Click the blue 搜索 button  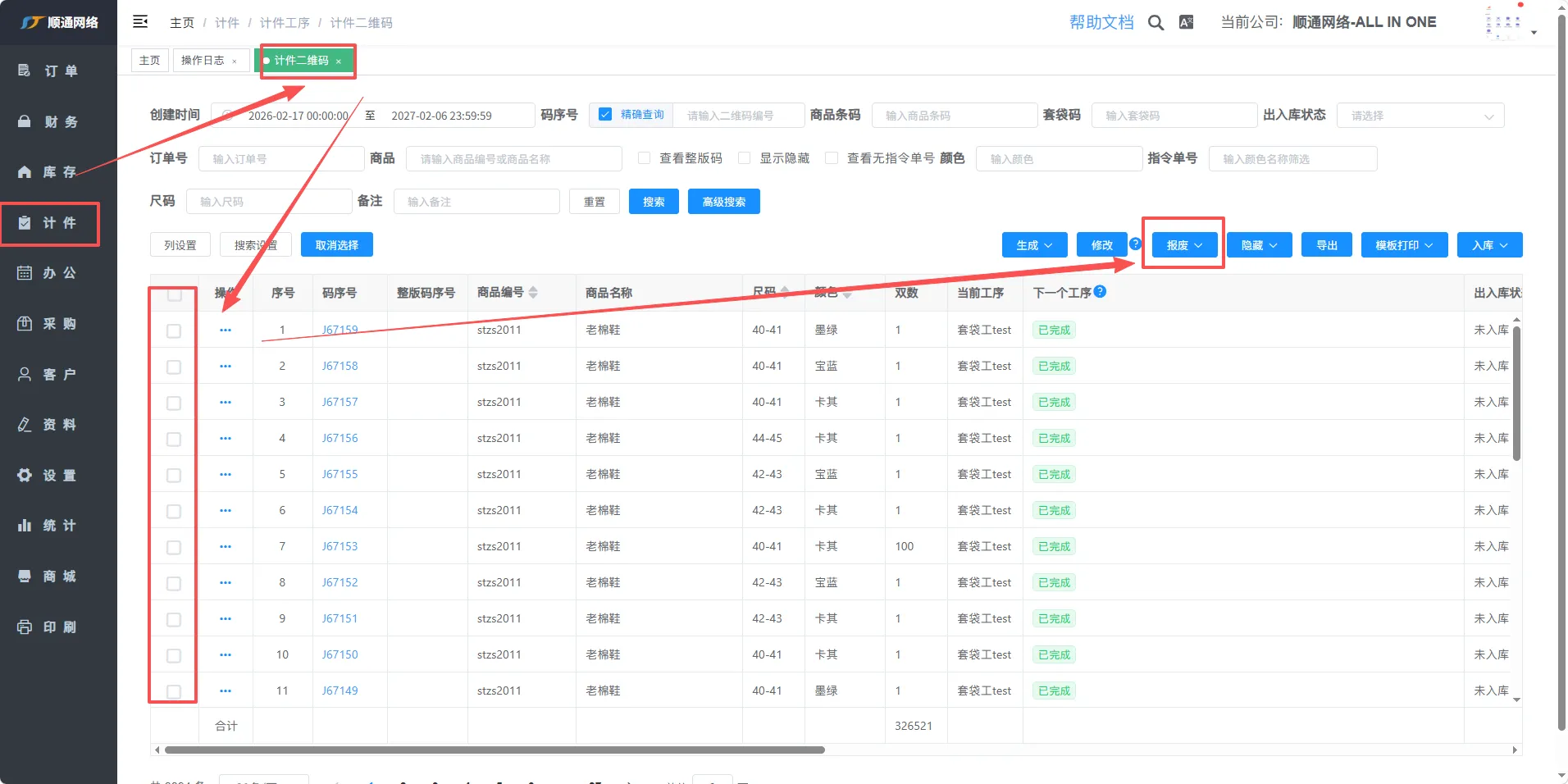[653, 202]
